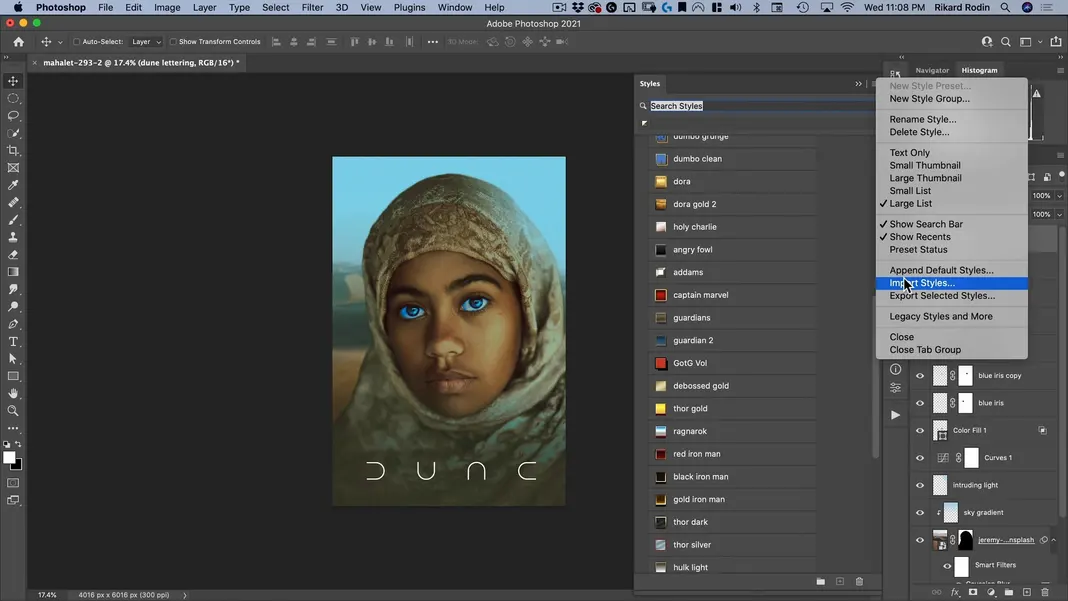Delete style with trash icon in Styles panel

click(859, 581)
